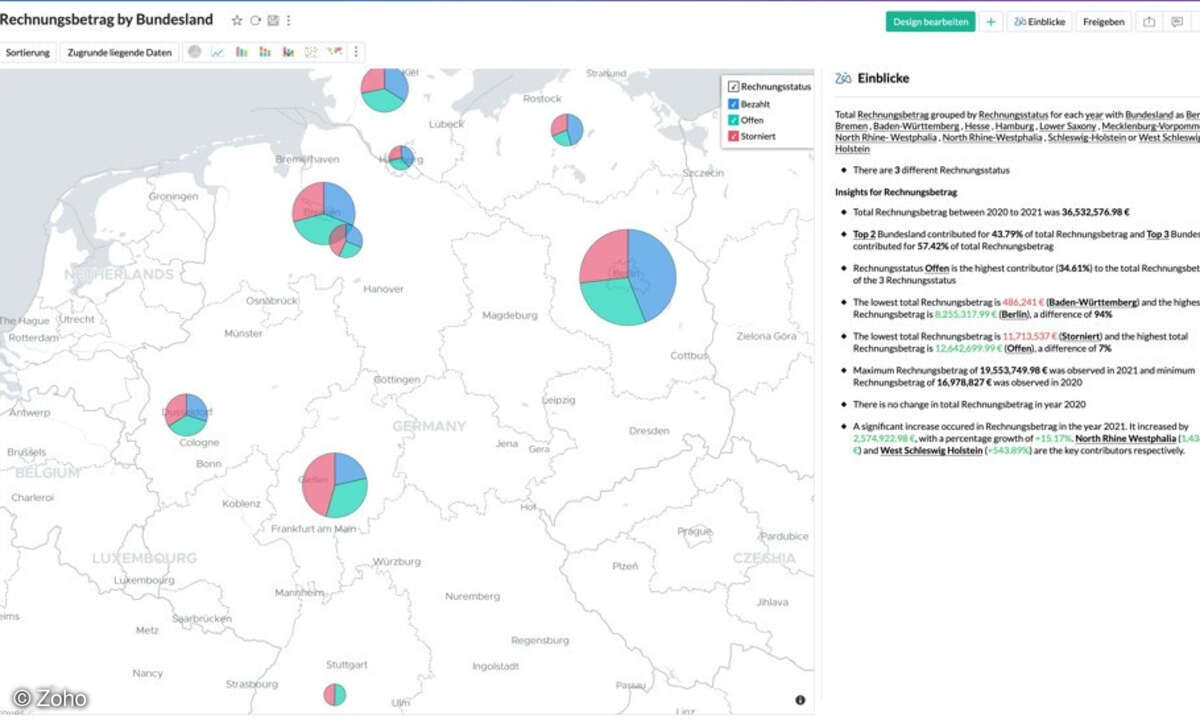Viewport: 1200px width, 720px height.
Task: Click the edit-note icon next to the title
Action: point(273,20)
